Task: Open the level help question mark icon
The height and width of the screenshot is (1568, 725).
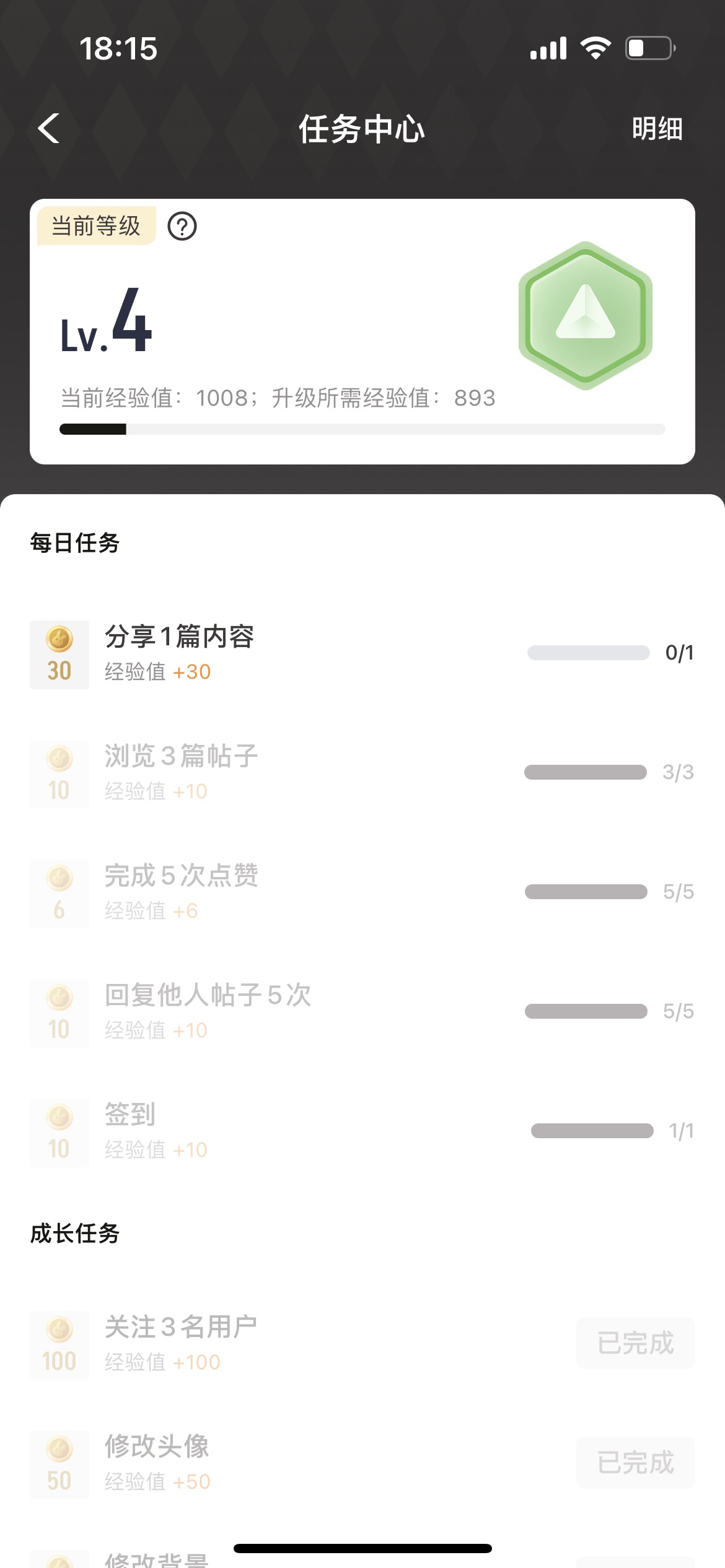Action: coord(182,227)
